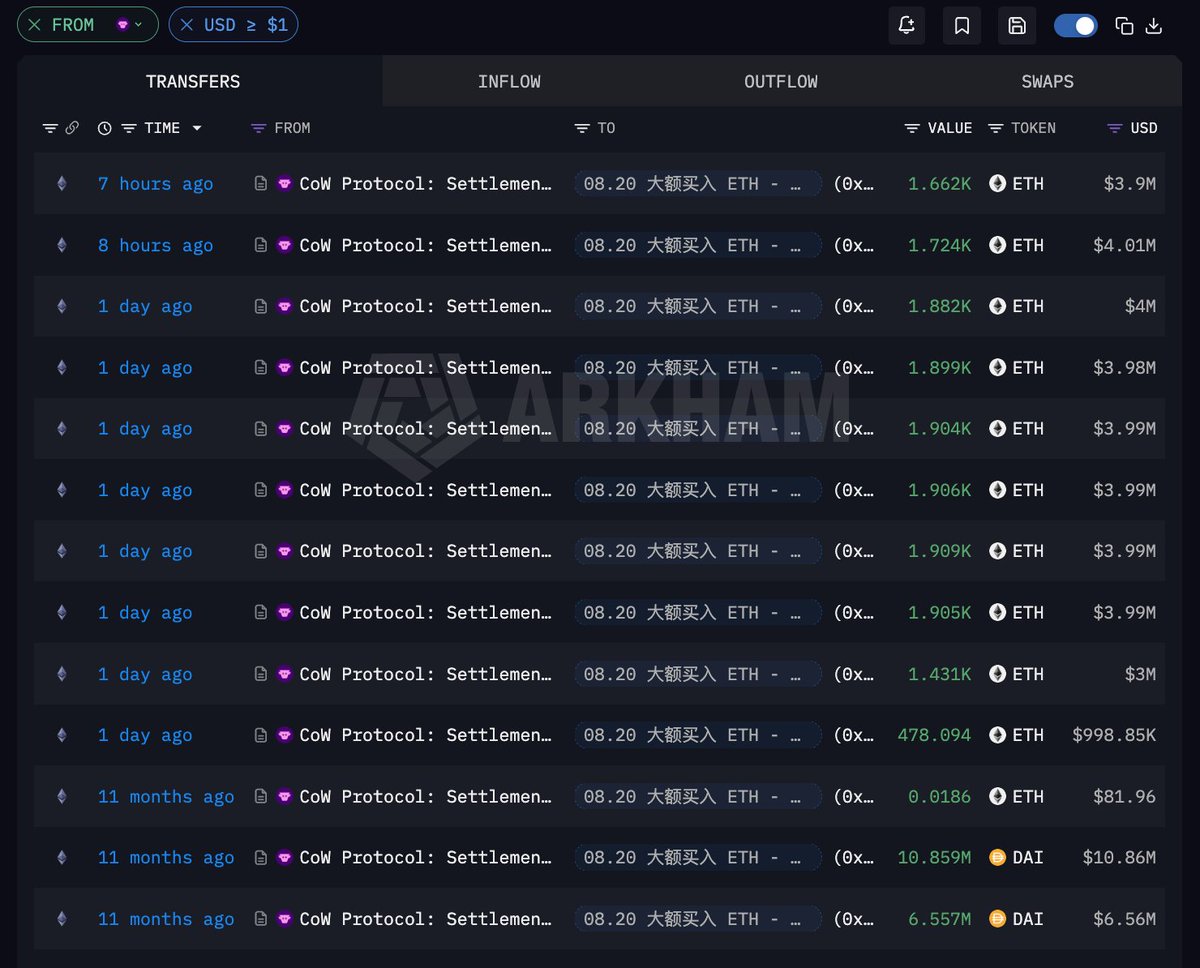Click the contract document icon in the $998.85K row
The height and width of the screenshot is (968, 1200).
[x=261, y=735]
